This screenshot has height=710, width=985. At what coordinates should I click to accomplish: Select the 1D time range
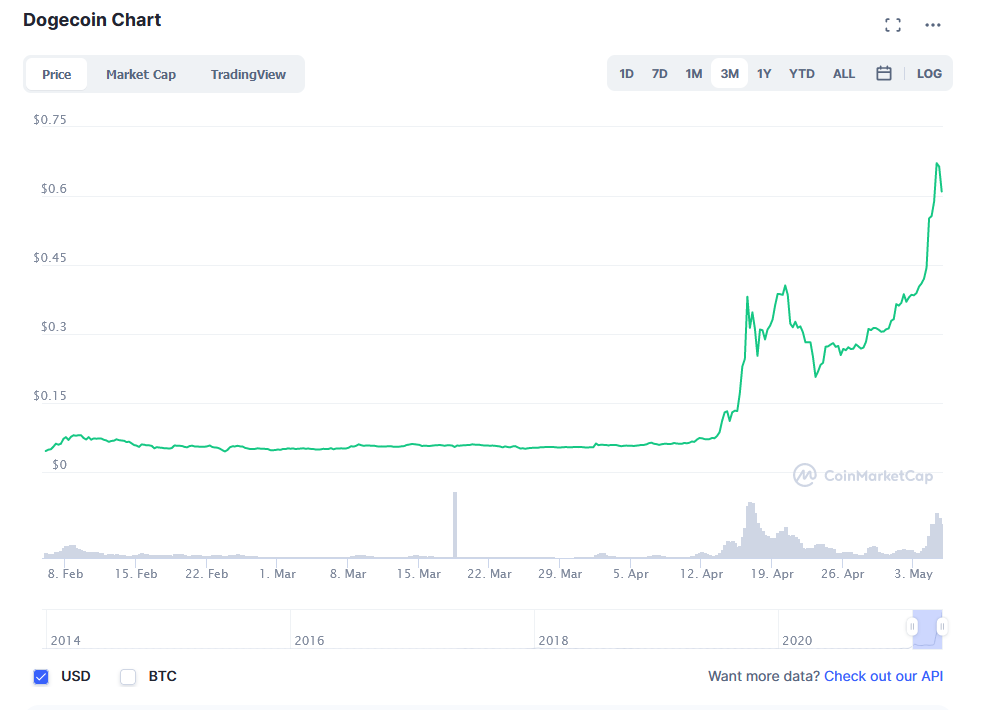[626, 74]
